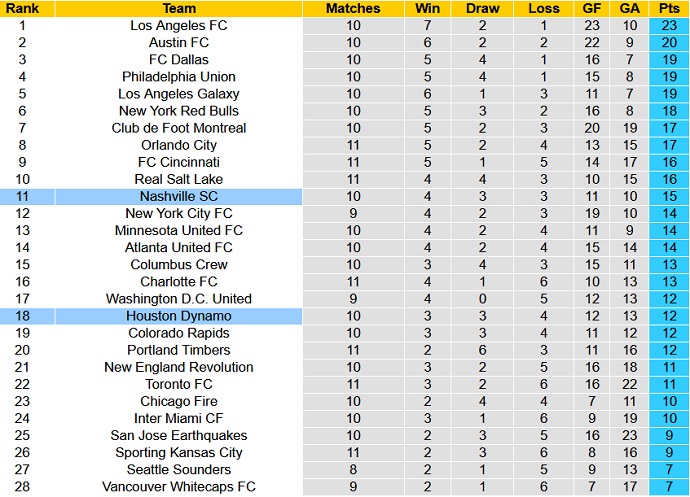
Task: Click the 23 points cell for Los Angeles FC
Action: tap(668, 25)
